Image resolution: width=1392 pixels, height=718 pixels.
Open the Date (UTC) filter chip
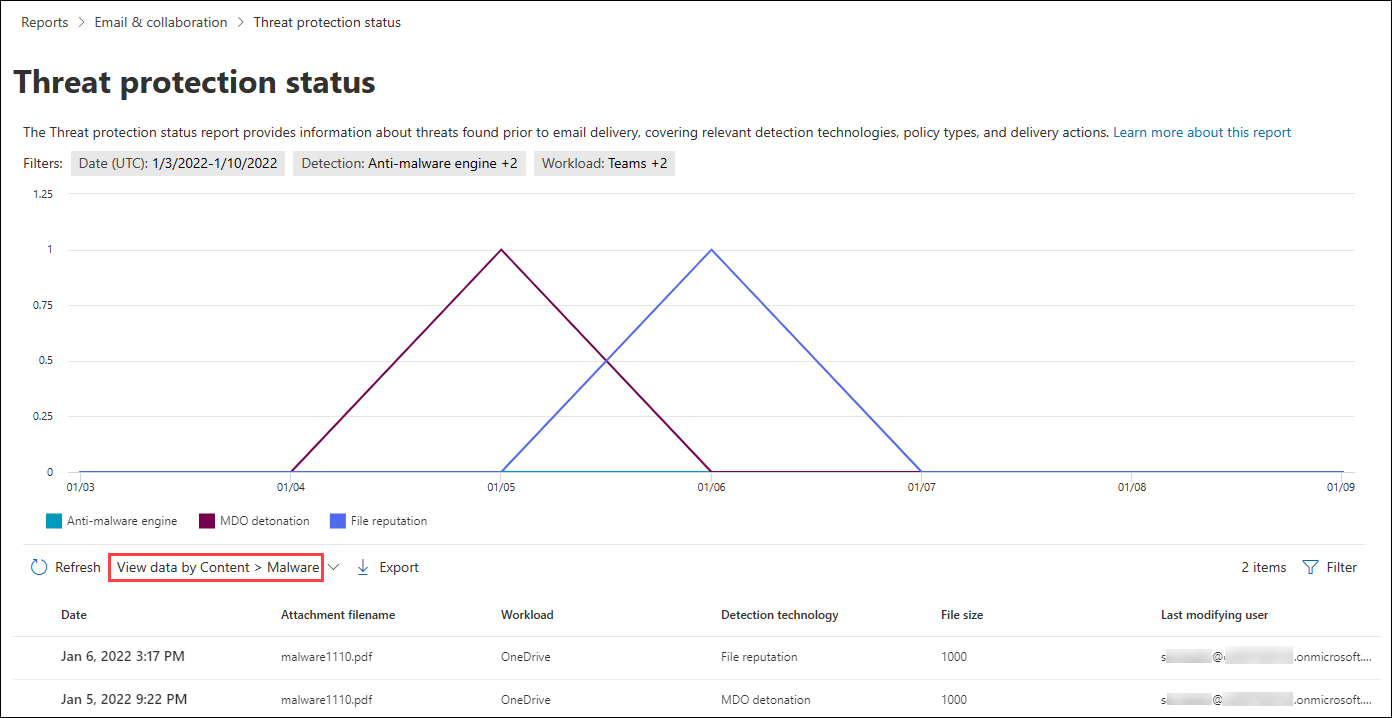pos(178,163)
